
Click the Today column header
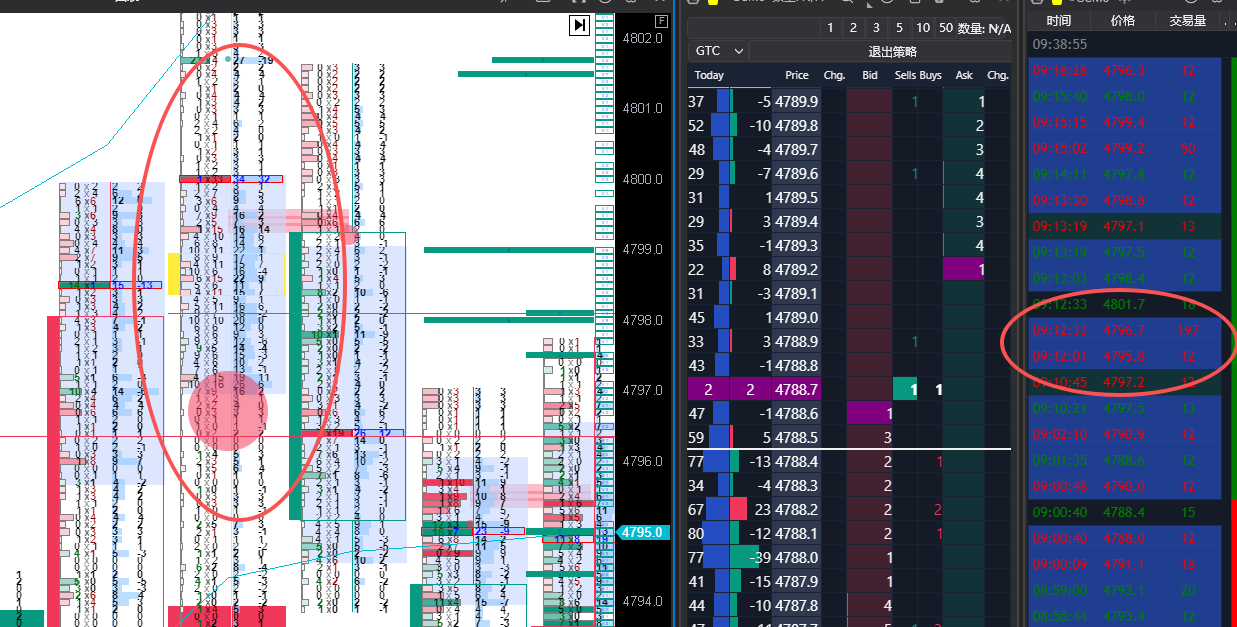pyautogui.click(x=709, y=75)
